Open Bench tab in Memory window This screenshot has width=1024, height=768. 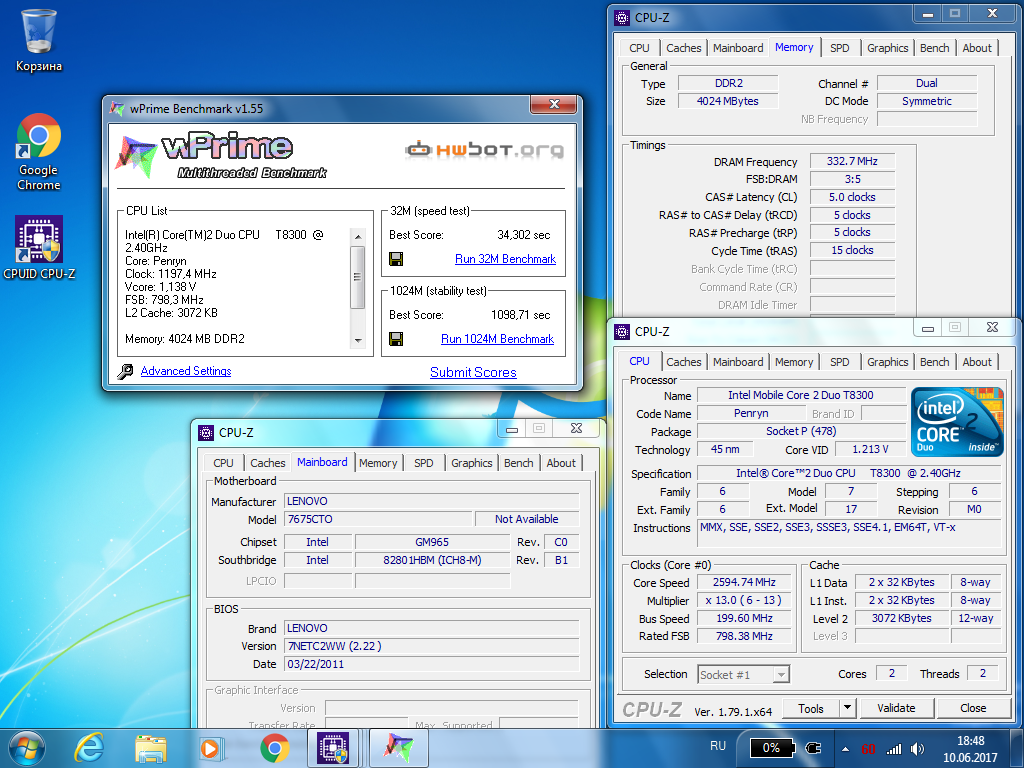tap(935, 48)
